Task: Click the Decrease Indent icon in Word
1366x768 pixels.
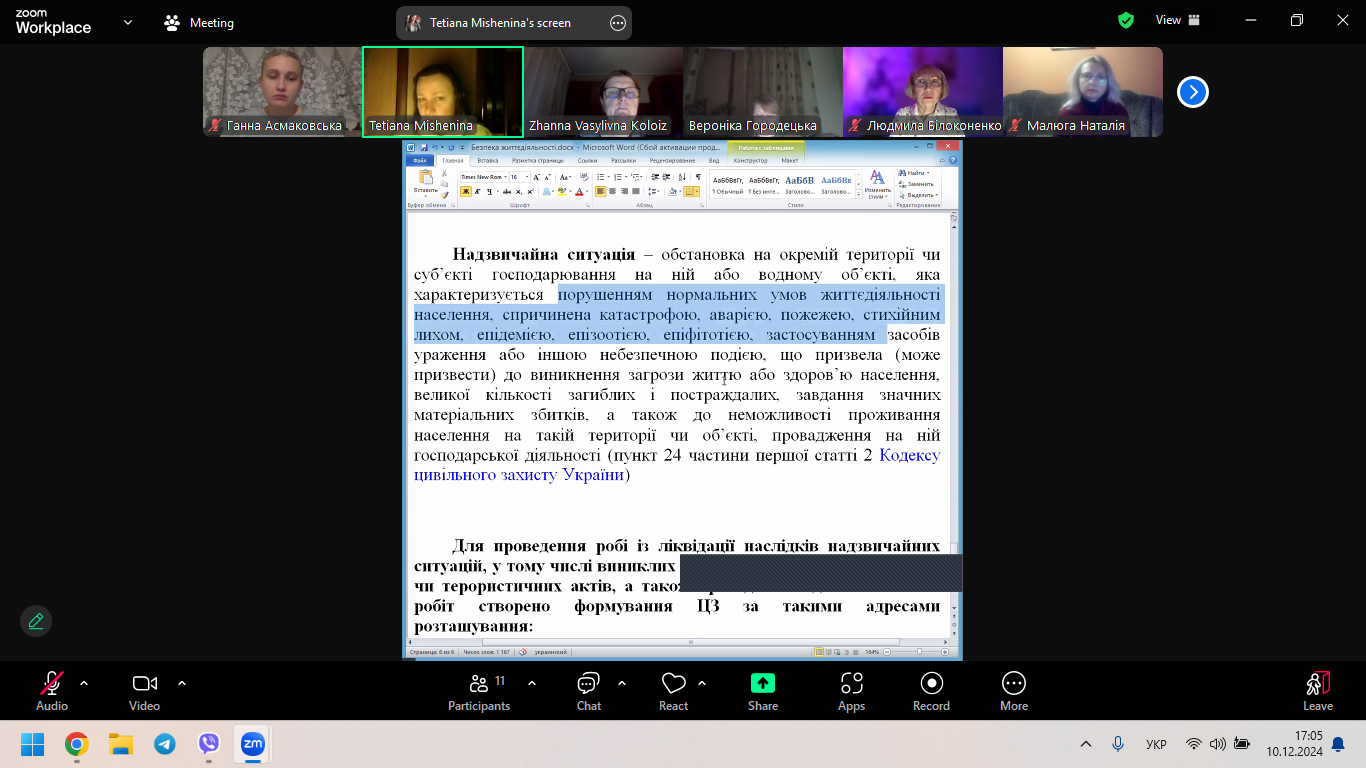Action: pyautogui.click(x=655, y=177)
